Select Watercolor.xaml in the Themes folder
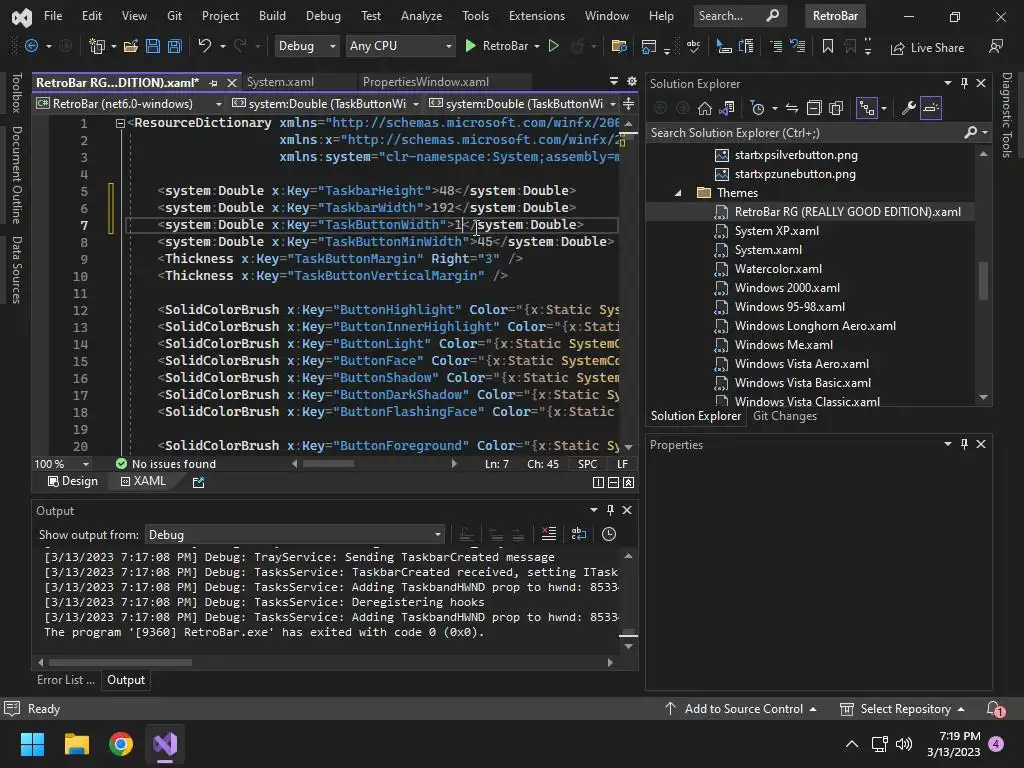The width and height of the screenshot is (1024, 768). click(778, 269)
